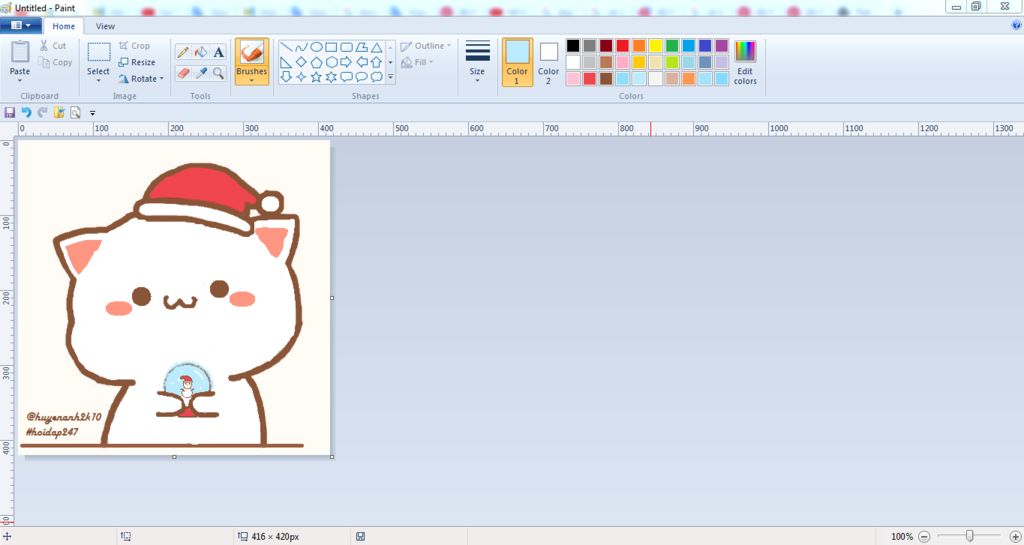Viewport: 1024px width, 545px height.
Task: Save using the quick access floppy icon
Action: point(9,113)
